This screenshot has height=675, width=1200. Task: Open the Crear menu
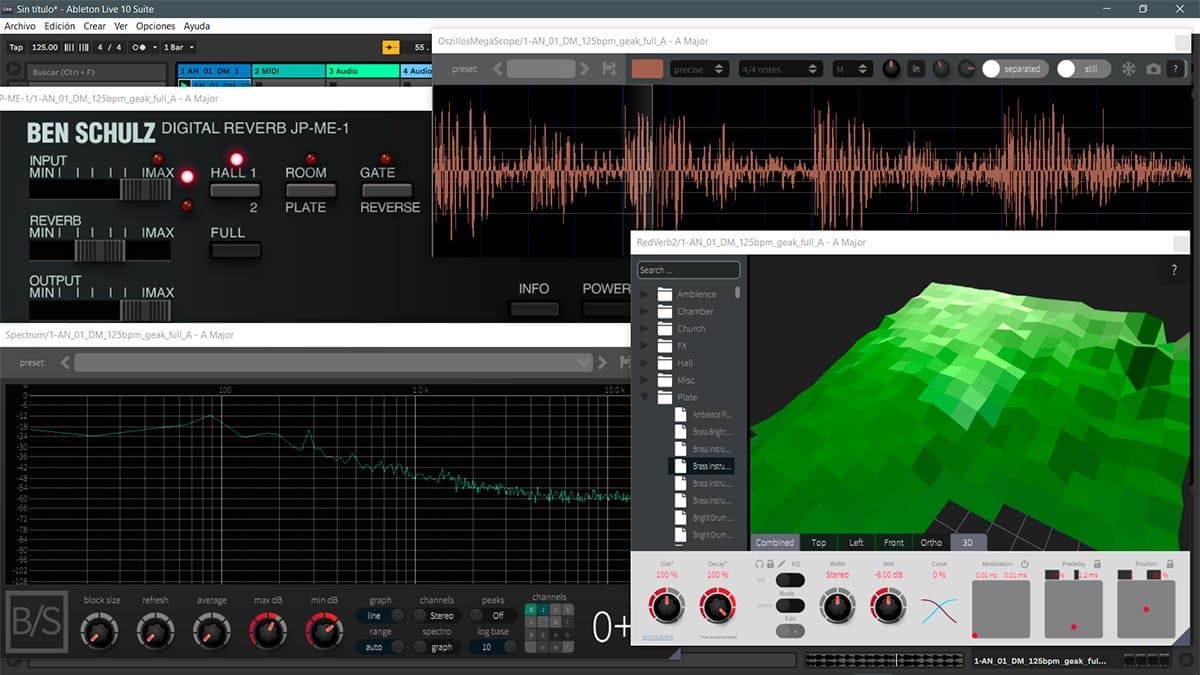tap(94, 26)
